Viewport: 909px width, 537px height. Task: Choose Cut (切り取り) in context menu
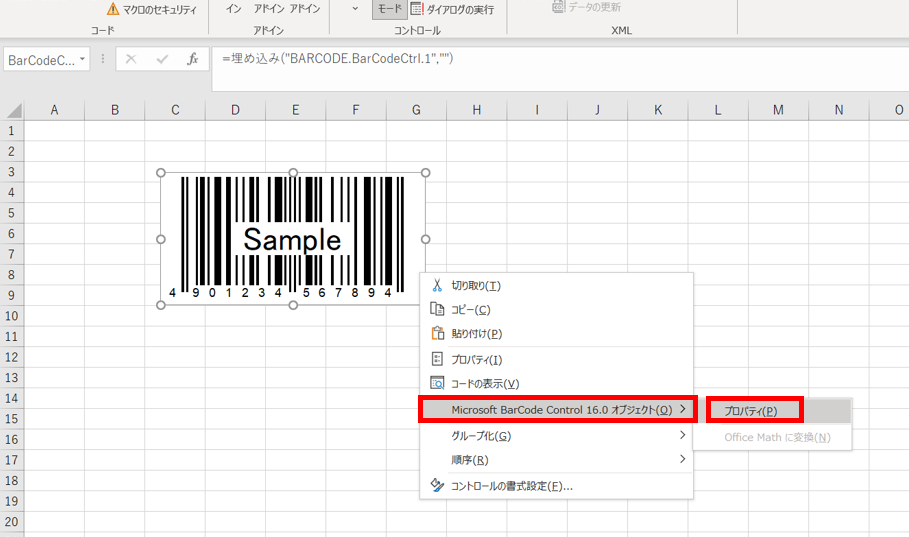point(556,285)
